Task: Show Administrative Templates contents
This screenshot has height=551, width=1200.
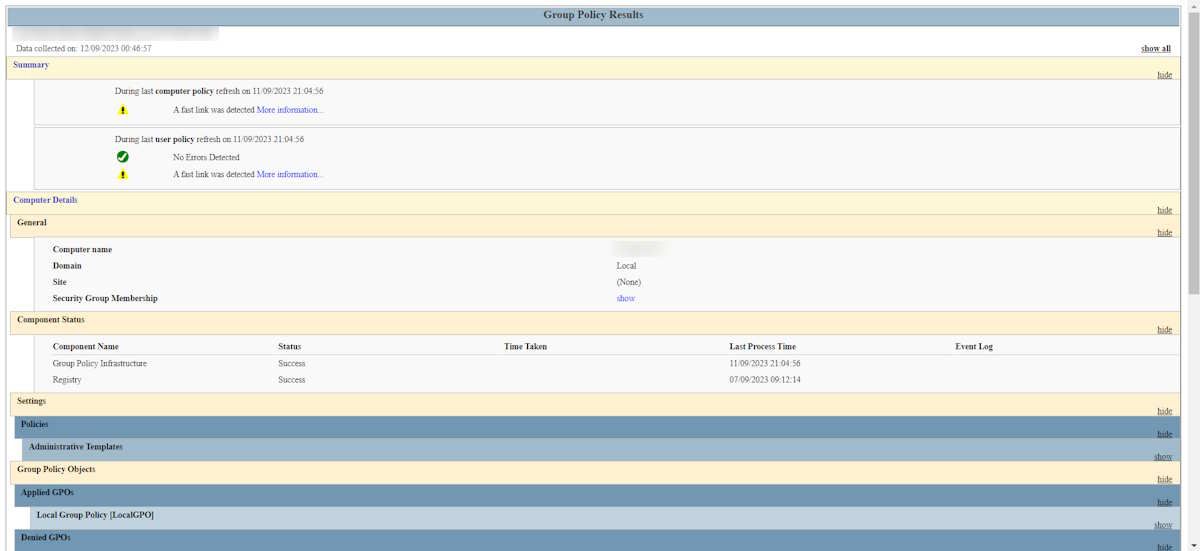Action: pyautogui.click(x=1162, y=456)
